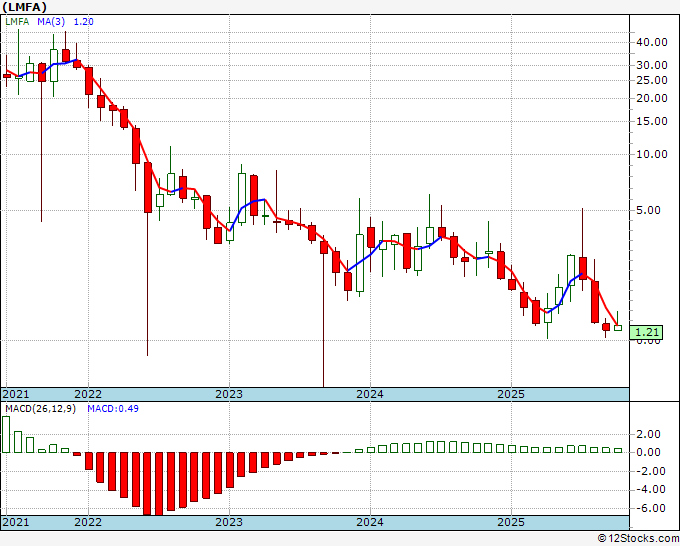The height and width of the screenshot is (546, 680).
Task: Click 2024 on the price chart time axis
Action: click(370, 394)
